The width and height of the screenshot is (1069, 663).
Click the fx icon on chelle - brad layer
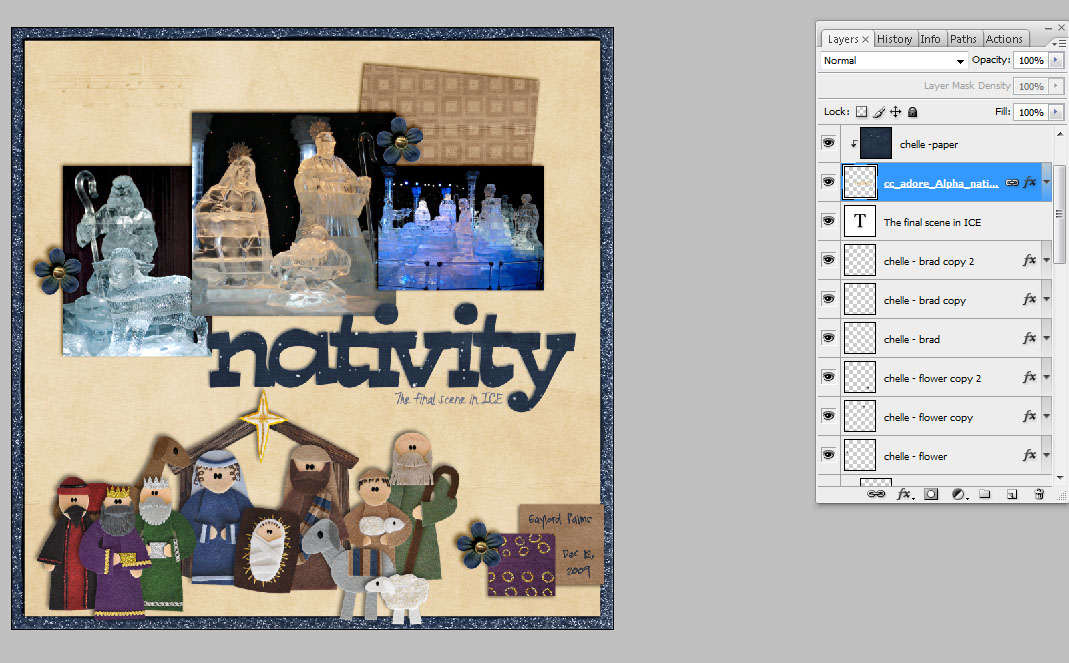pos(1029,338)
